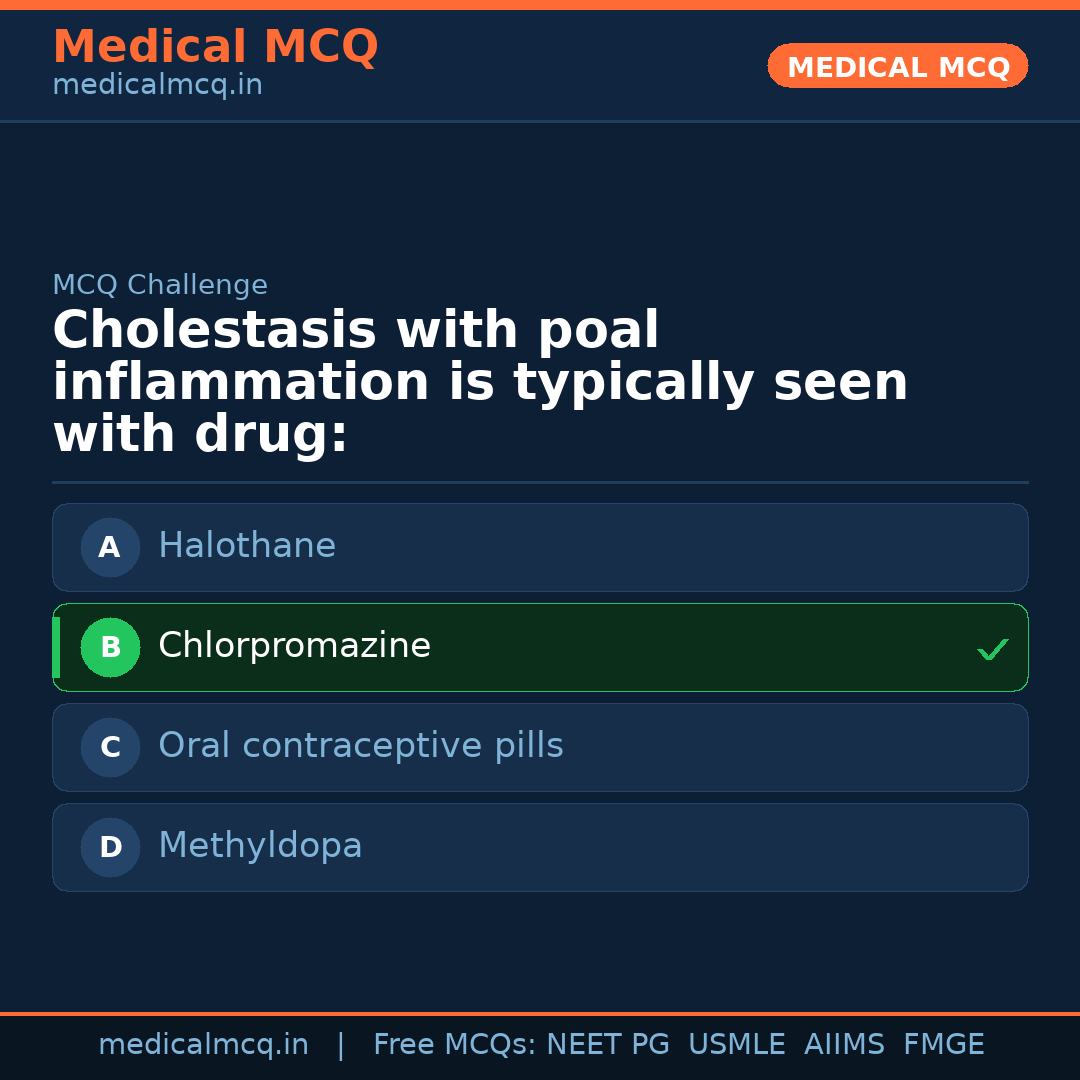Screen dimensions: 1080x1080
Task: Click the Cholestasis question heading text
Action: click(x=480, y=383)
